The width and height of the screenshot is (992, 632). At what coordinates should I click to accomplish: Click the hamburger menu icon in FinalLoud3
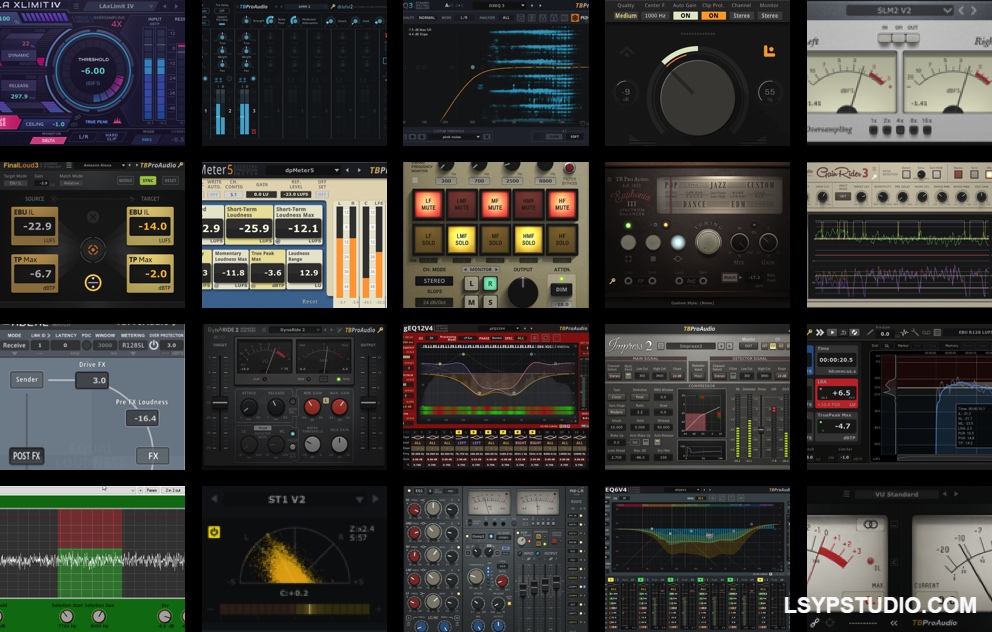click(x=70, y=166)
